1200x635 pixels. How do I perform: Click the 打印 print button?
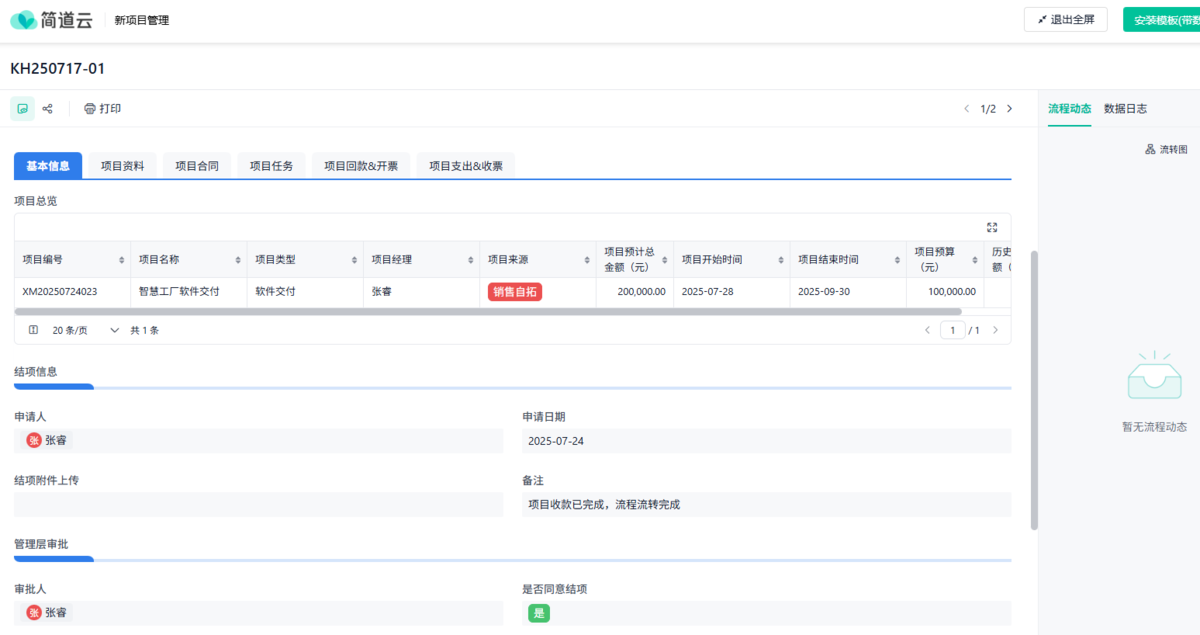(x=102, y=108)
